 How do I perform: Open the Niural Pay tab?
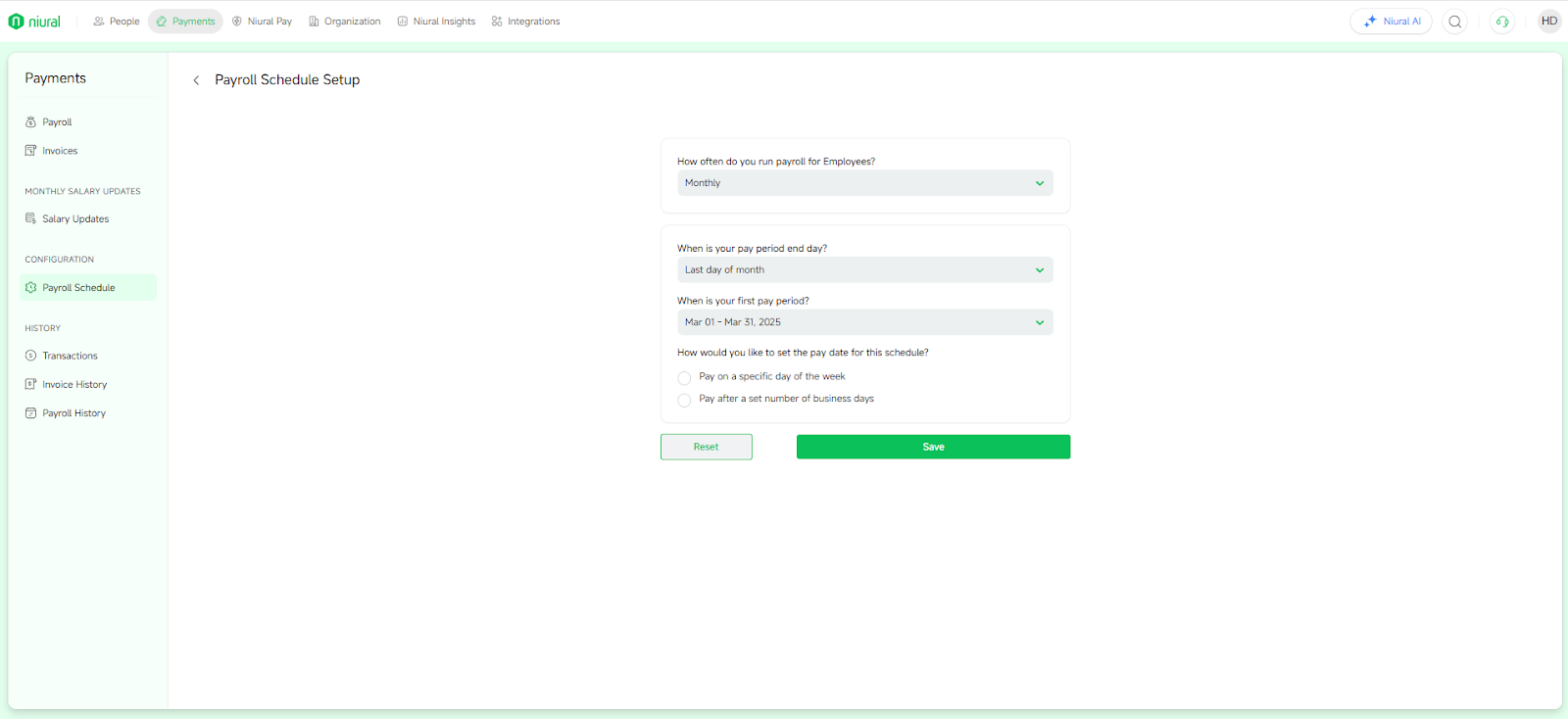click(x=262, y=22)
